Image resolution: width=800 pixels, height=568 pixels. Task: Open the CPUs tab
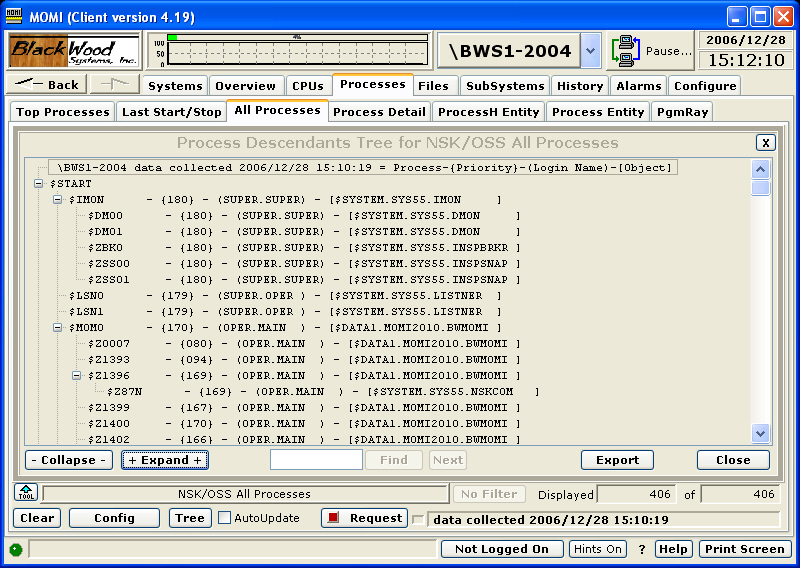pyautogui.click(x=308, y=86)
